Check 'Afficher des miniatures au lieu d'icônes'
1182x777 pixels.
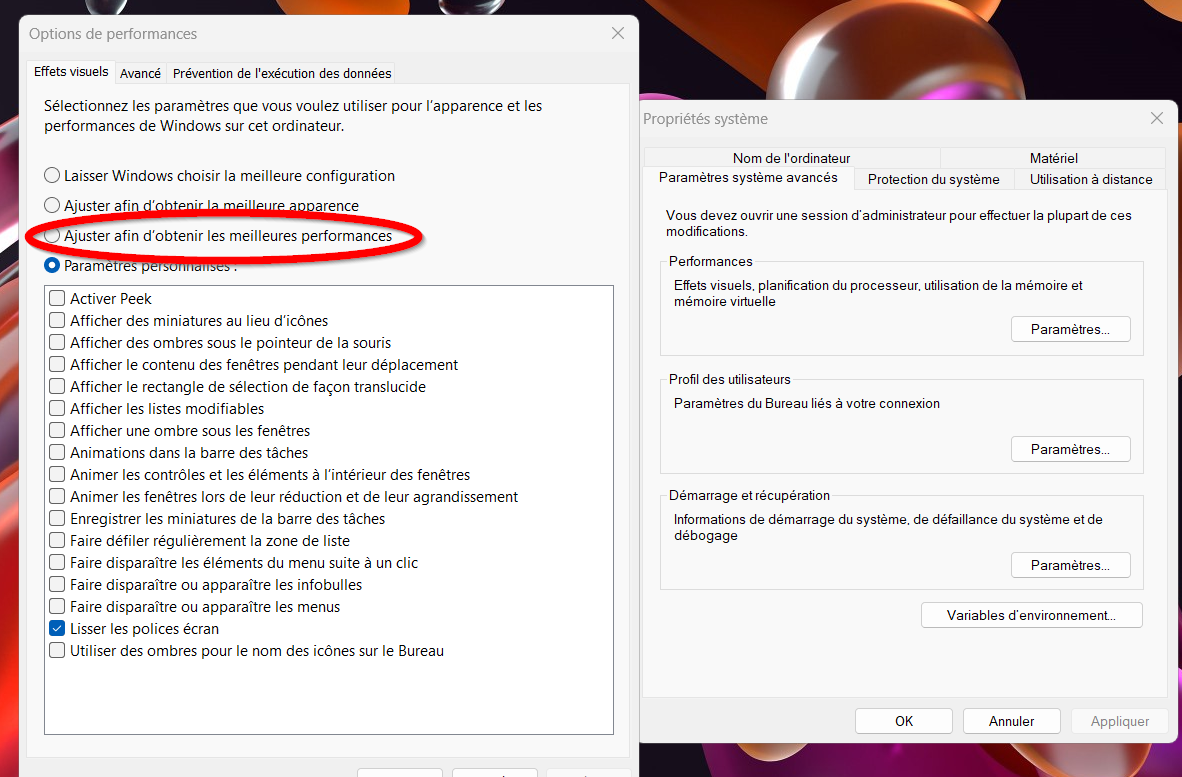[58, 321]
